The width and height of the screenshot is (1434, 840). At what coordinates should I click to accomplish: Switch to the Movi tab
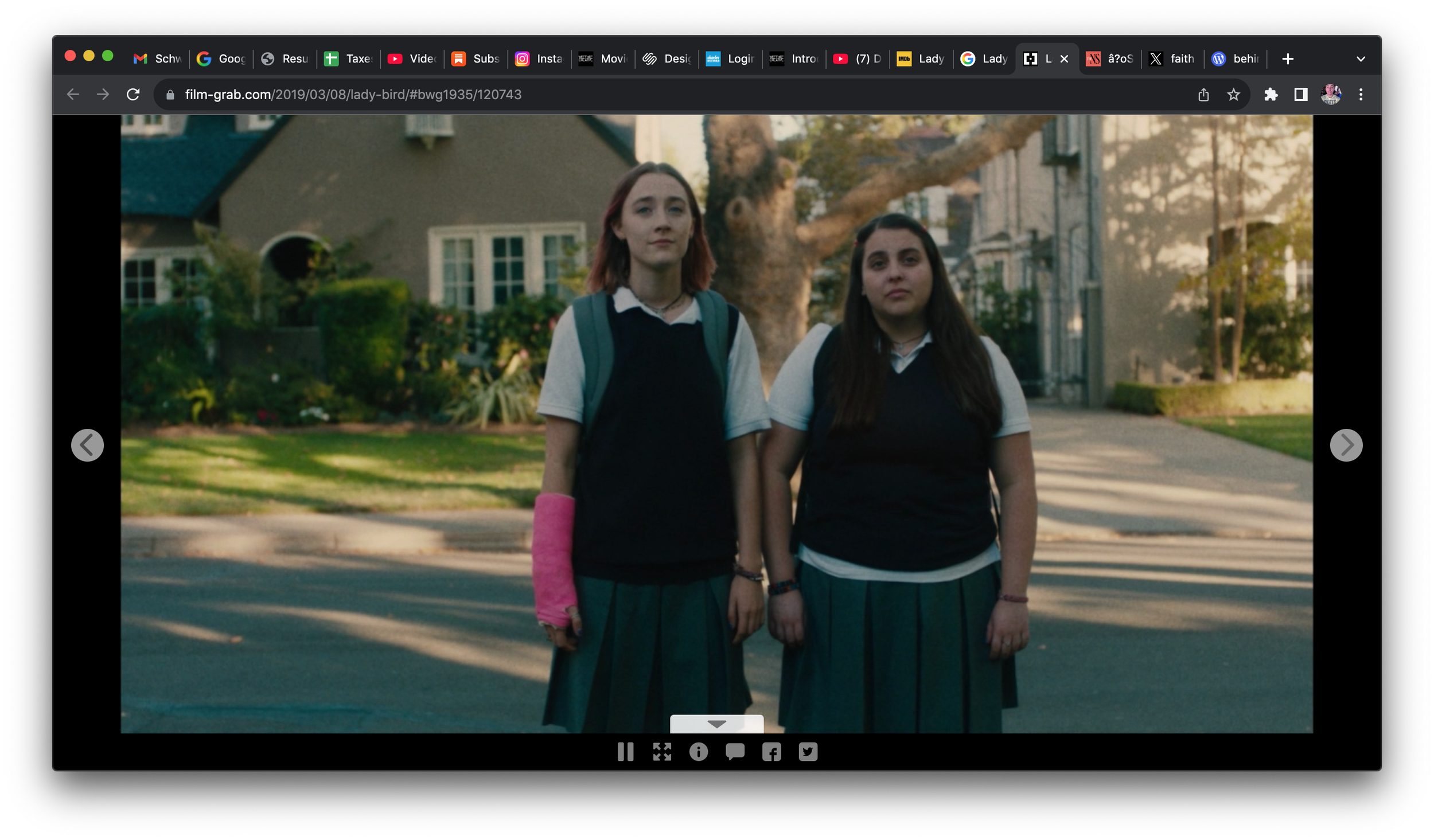coord(603,58)
